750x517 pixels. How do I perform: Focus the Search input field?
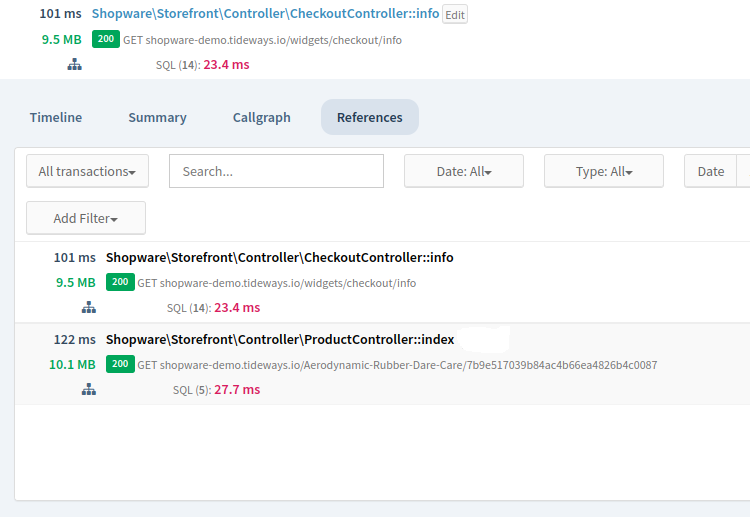(276, 171)
